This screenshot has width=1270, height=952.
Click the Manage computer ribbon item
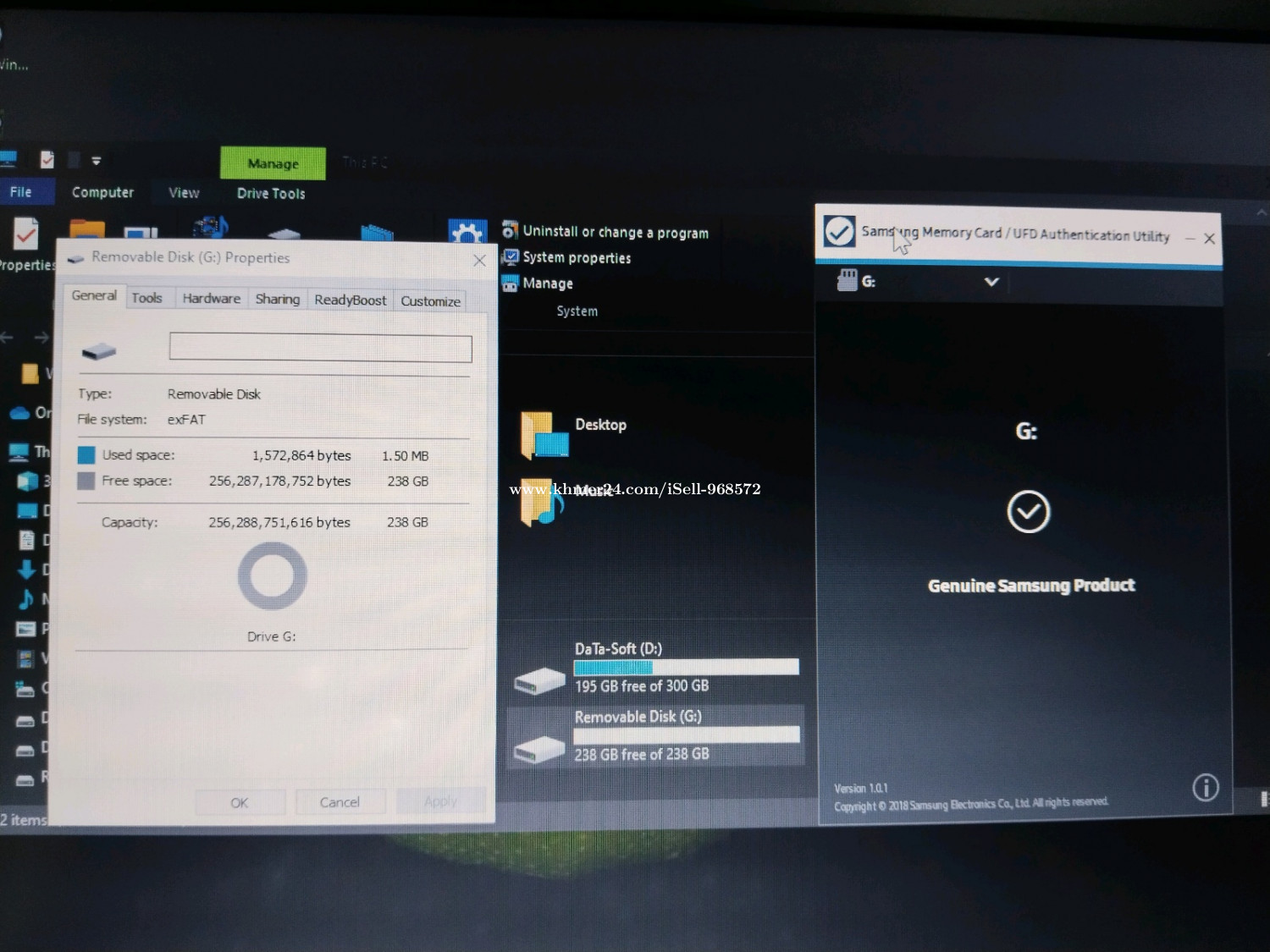pos(547,283)
